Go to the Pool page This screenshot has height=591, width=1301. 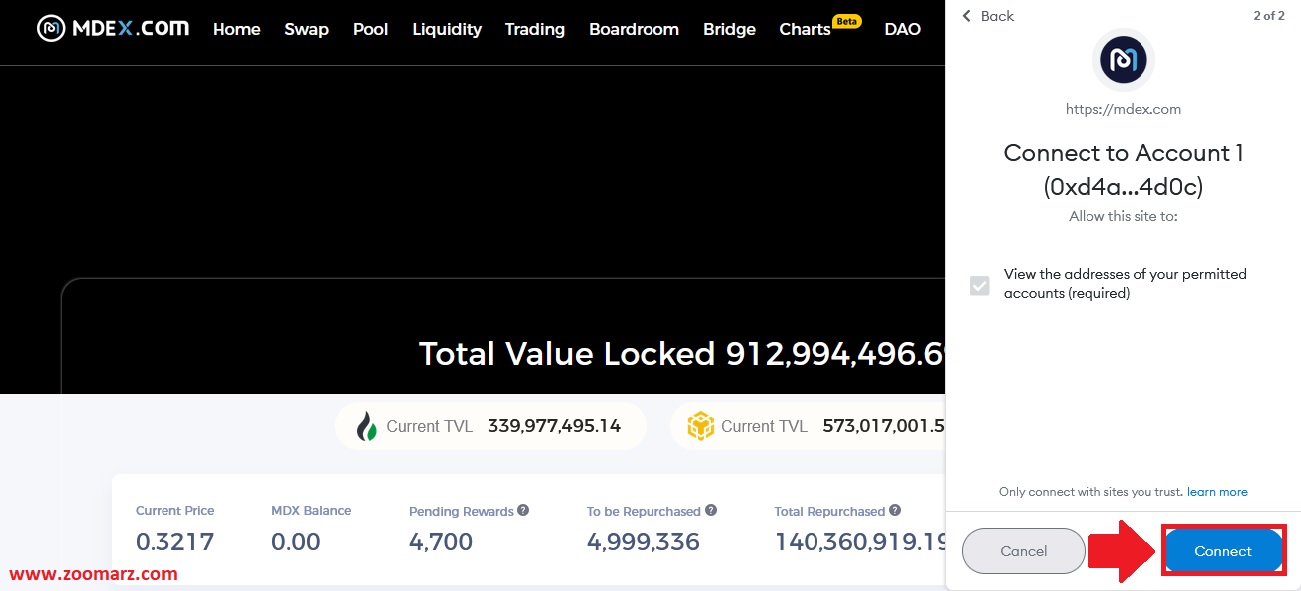pyautogui.click(x=370, y=29)
